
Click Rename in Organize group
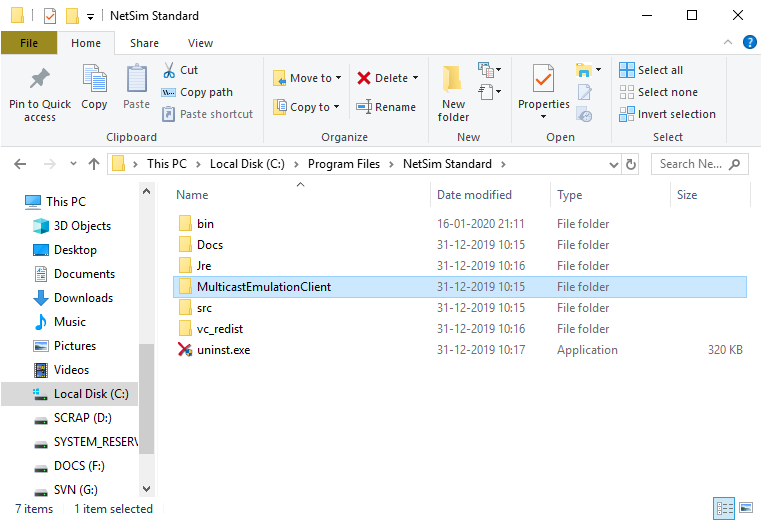tap(386, 107)
